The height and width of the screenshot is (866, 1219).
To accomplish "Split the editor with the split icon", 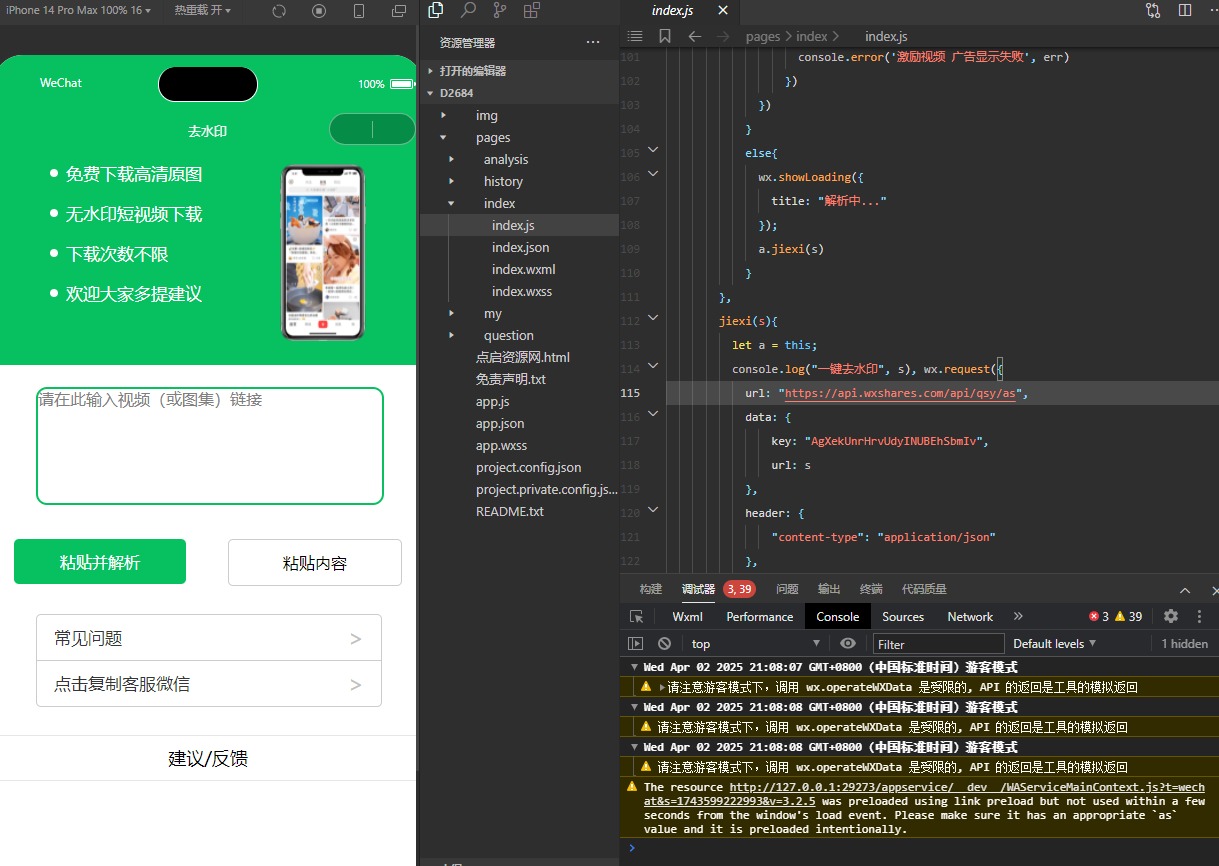I will tap(1185, 11).
